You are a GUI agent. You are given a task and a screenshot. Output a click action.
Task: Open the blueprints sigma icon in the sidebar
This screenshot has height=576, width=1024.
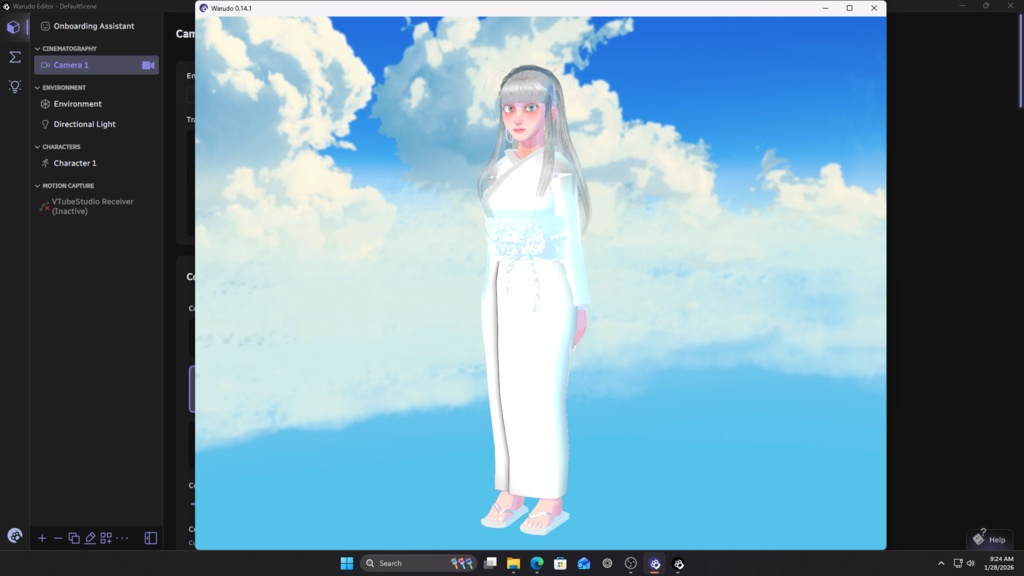click(13, 57)
